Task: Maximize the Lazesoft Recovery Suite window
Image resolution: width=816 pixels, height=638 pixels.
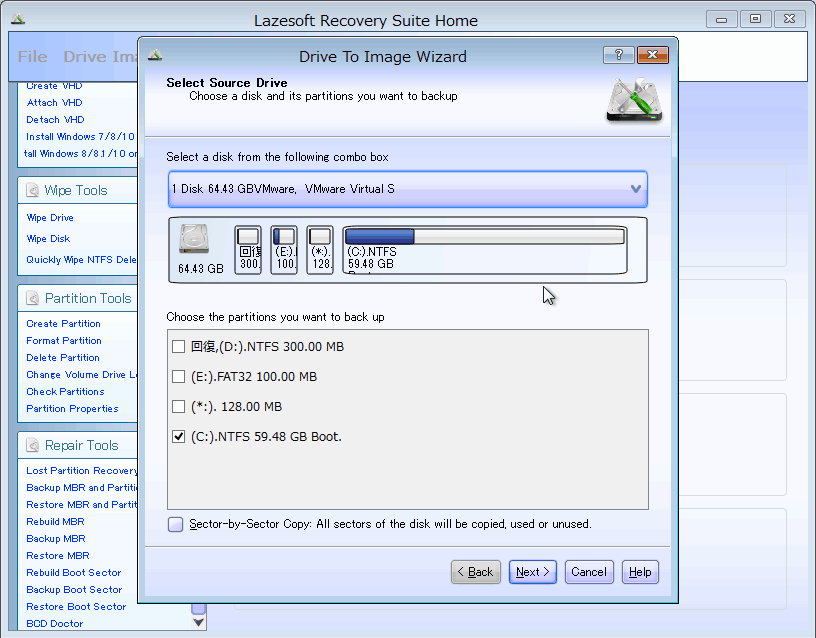Action: click(755, 19)
